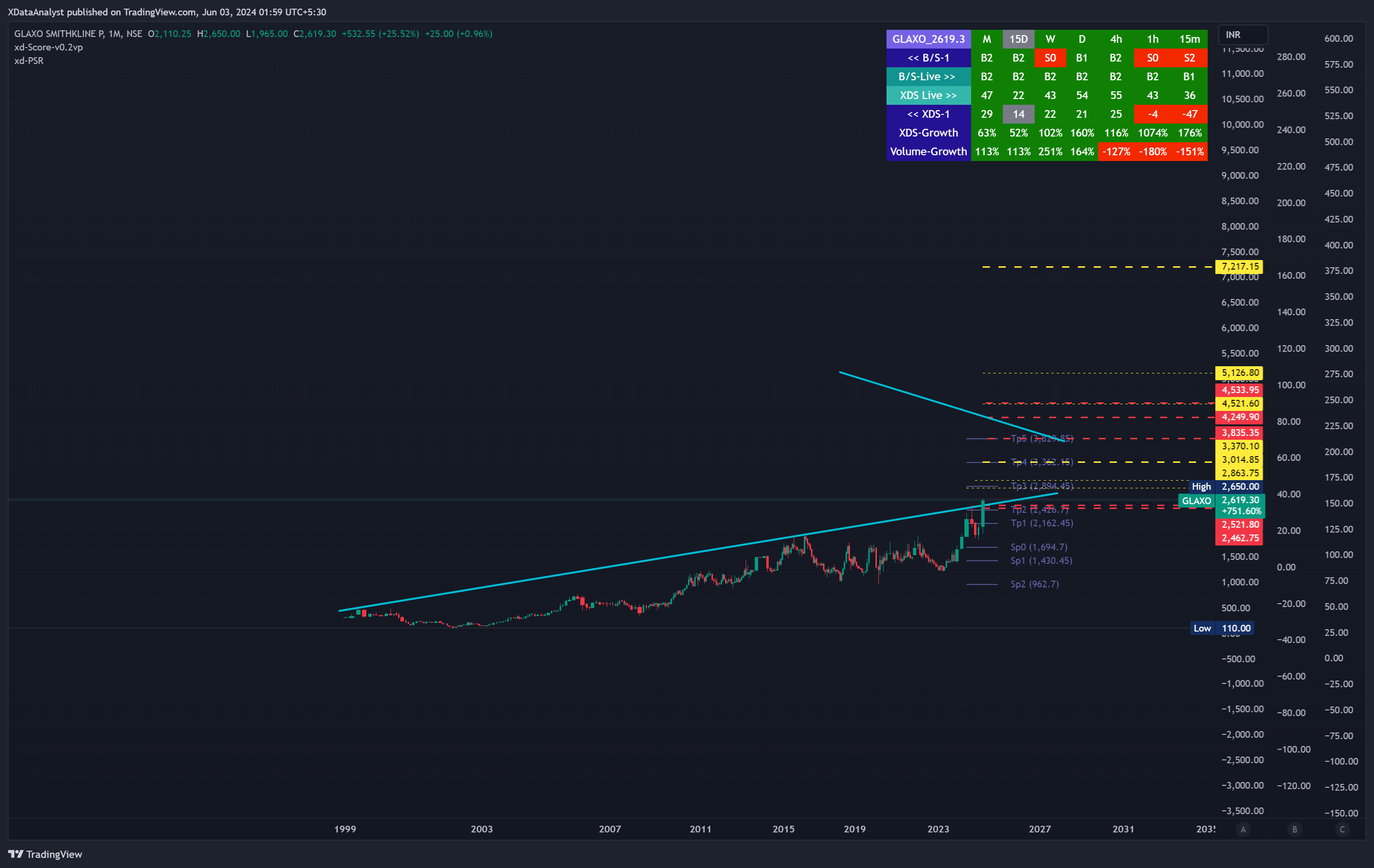
Task: Click the 2027 label on time axis
Action: [x=1039, y=829]
